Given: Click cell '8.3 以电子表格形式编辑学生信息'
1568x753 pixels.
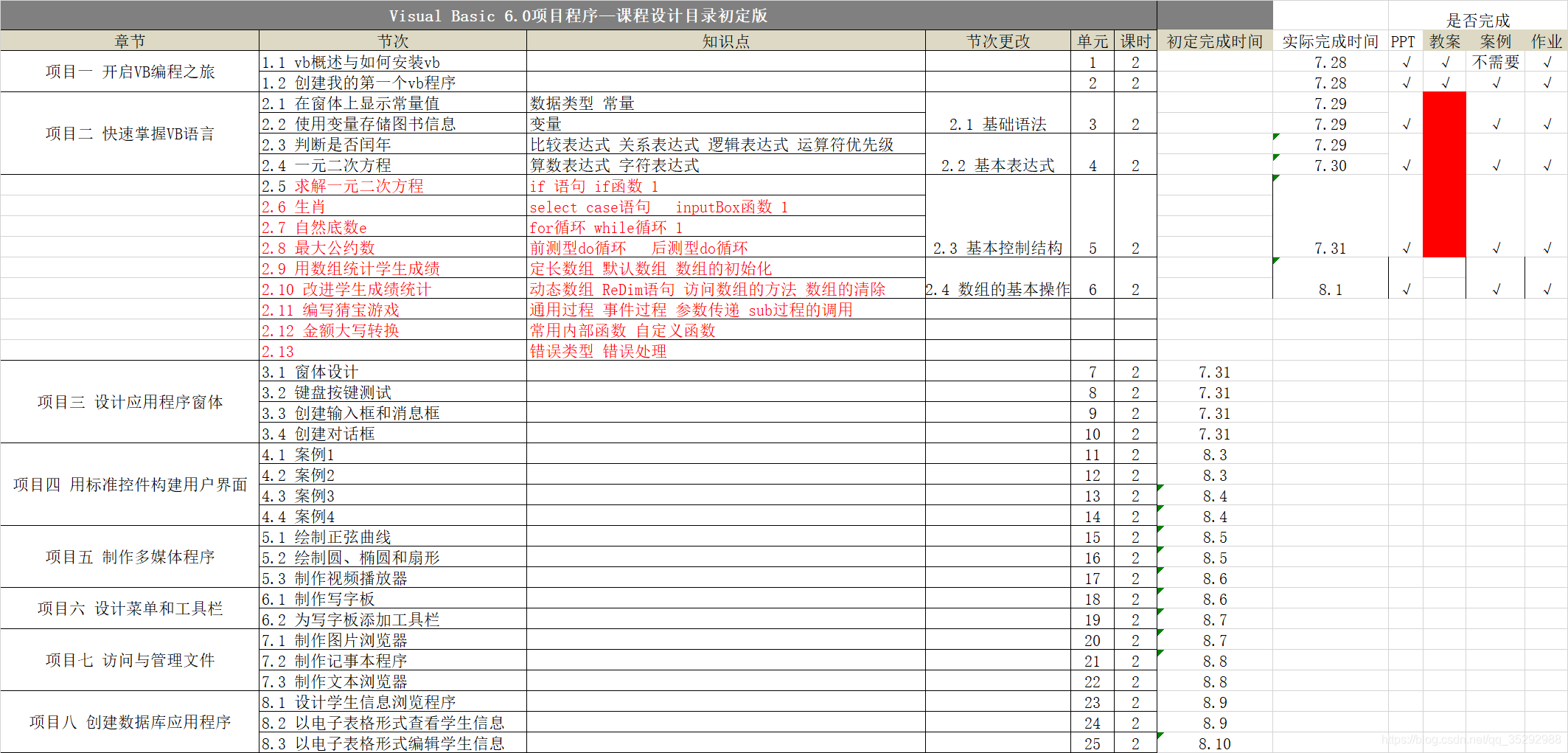Looking at the screenshot, I should click(x=393, y=743).
